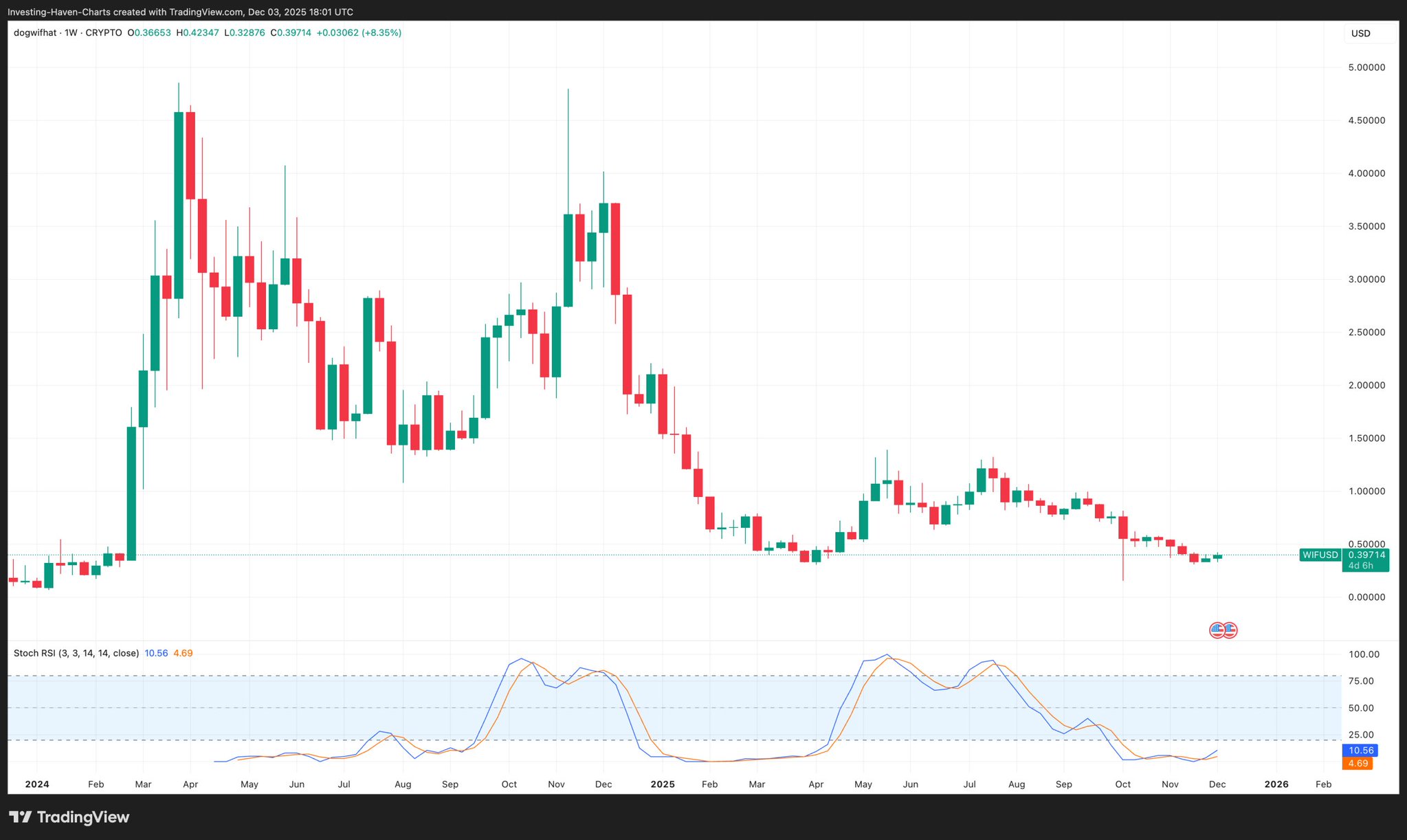This screenshot has width=1407, height=840.
Task: Click the 2024 label on time axis
Action: click(x=36, y=784)
